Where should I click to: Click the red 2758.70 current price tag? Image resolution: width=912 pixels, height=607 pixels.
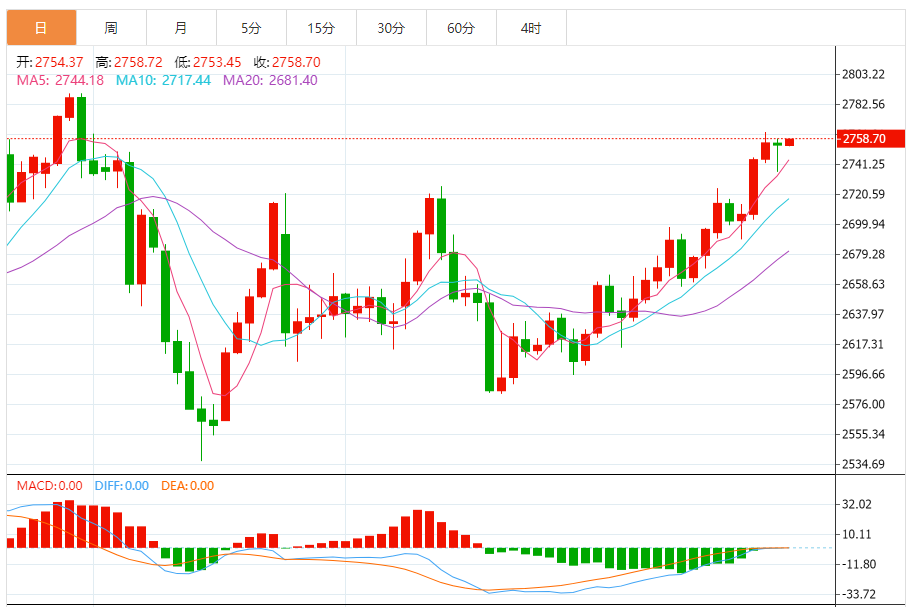(x=871, y=138)
